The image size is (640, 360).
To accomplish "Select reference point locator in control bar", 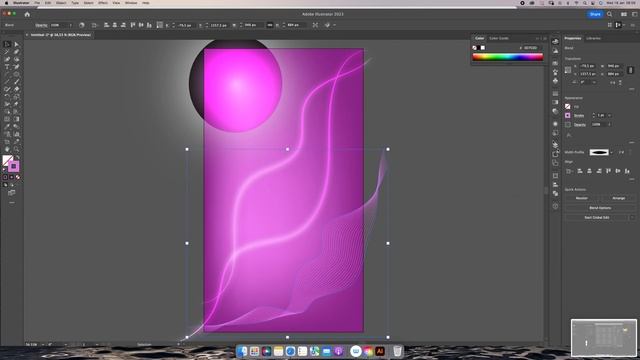I will tap(160, 25).
